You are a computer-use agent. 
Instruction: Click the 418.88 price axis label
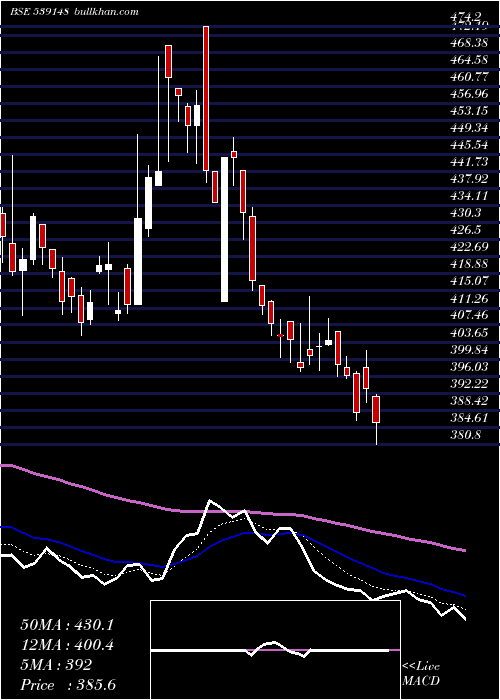pyautogui.click(x=469, y=264)
